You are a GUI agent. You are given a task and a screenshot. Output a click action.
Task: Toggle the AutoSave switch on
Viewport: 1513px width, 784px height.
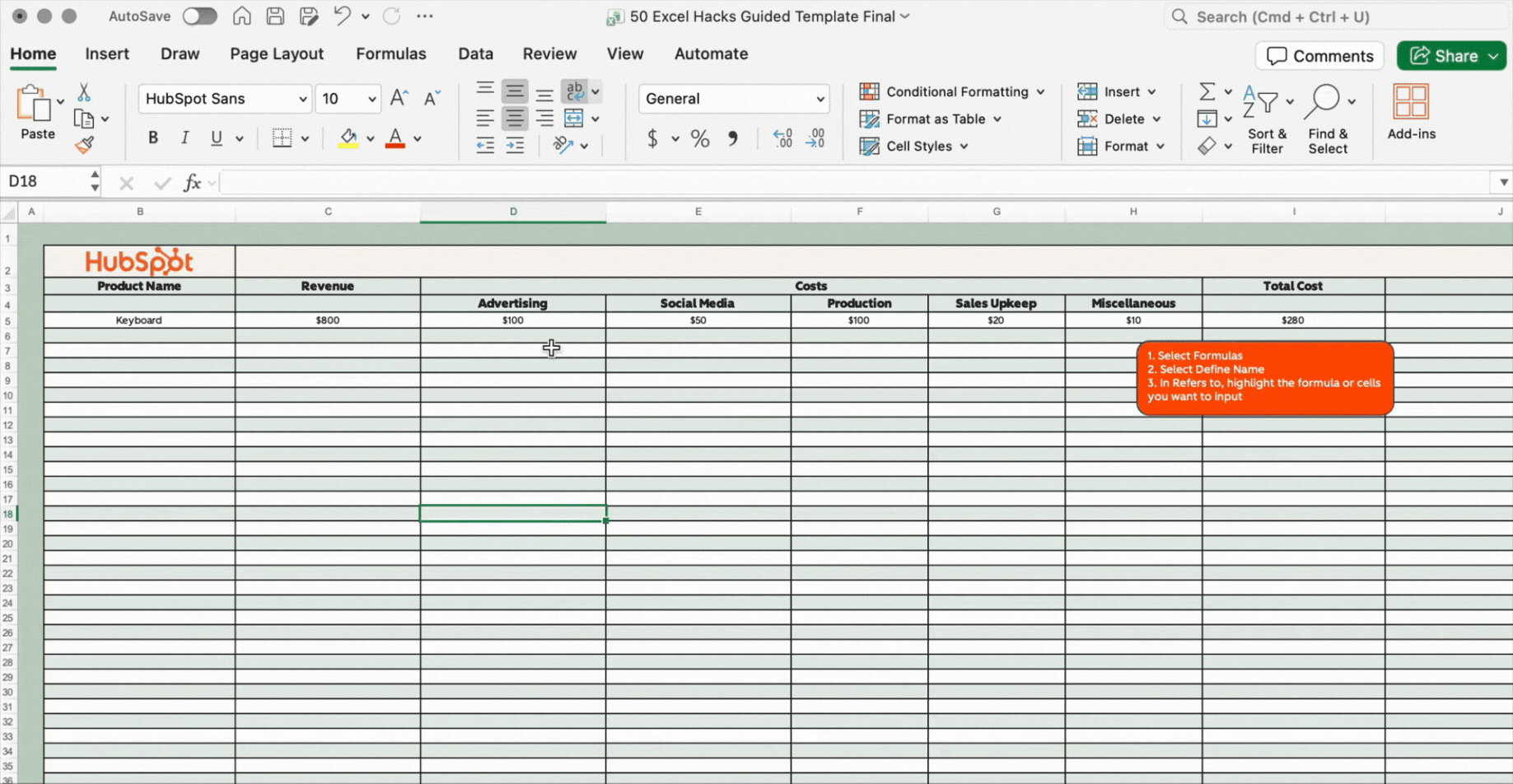pos(199,16)
